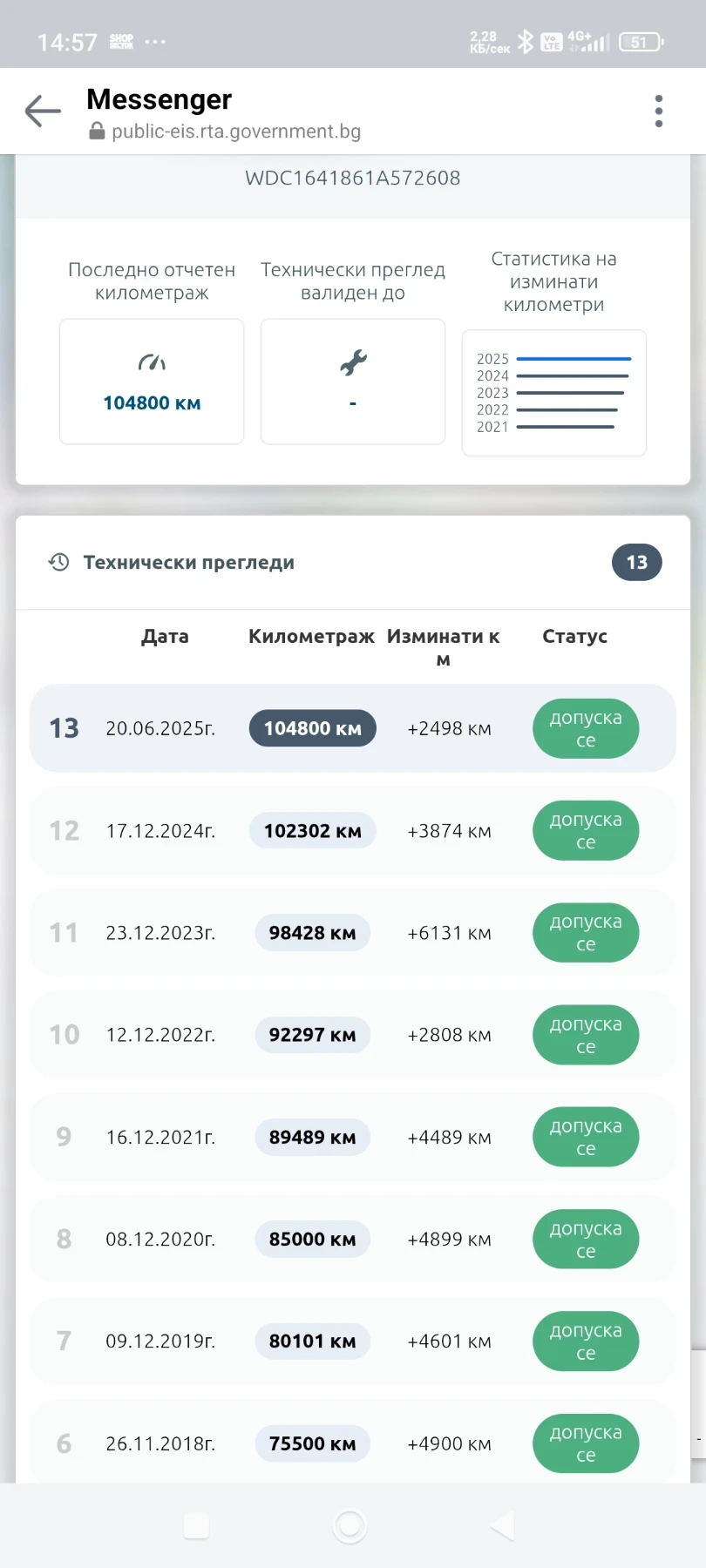The width and height of the screenshot is (706, 1568).
Task: Open the yearly kilometers statistics chart
Action: pos(554,393)
